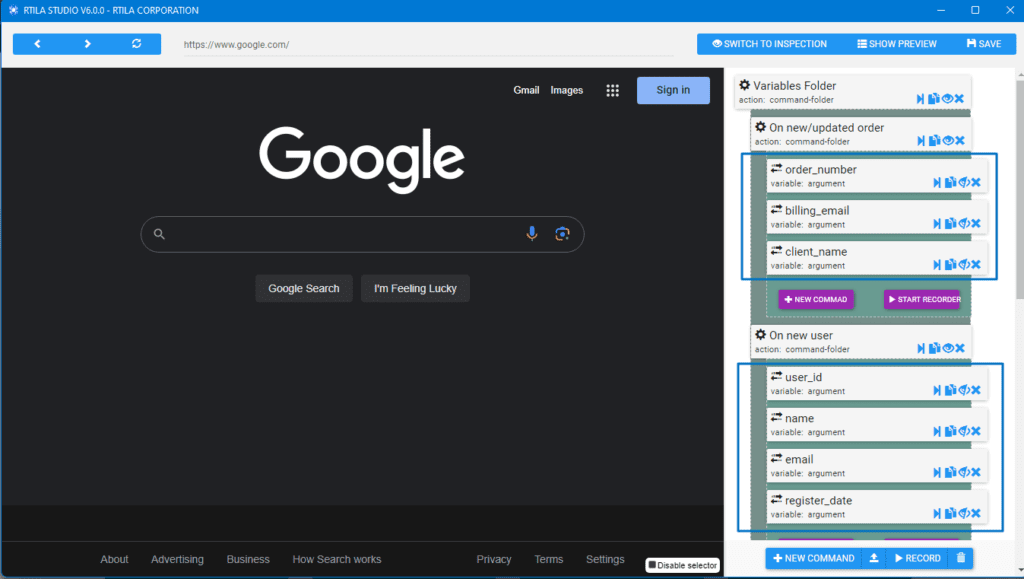
Task: Start voice search with microphone icon
Action: [532, 234]
